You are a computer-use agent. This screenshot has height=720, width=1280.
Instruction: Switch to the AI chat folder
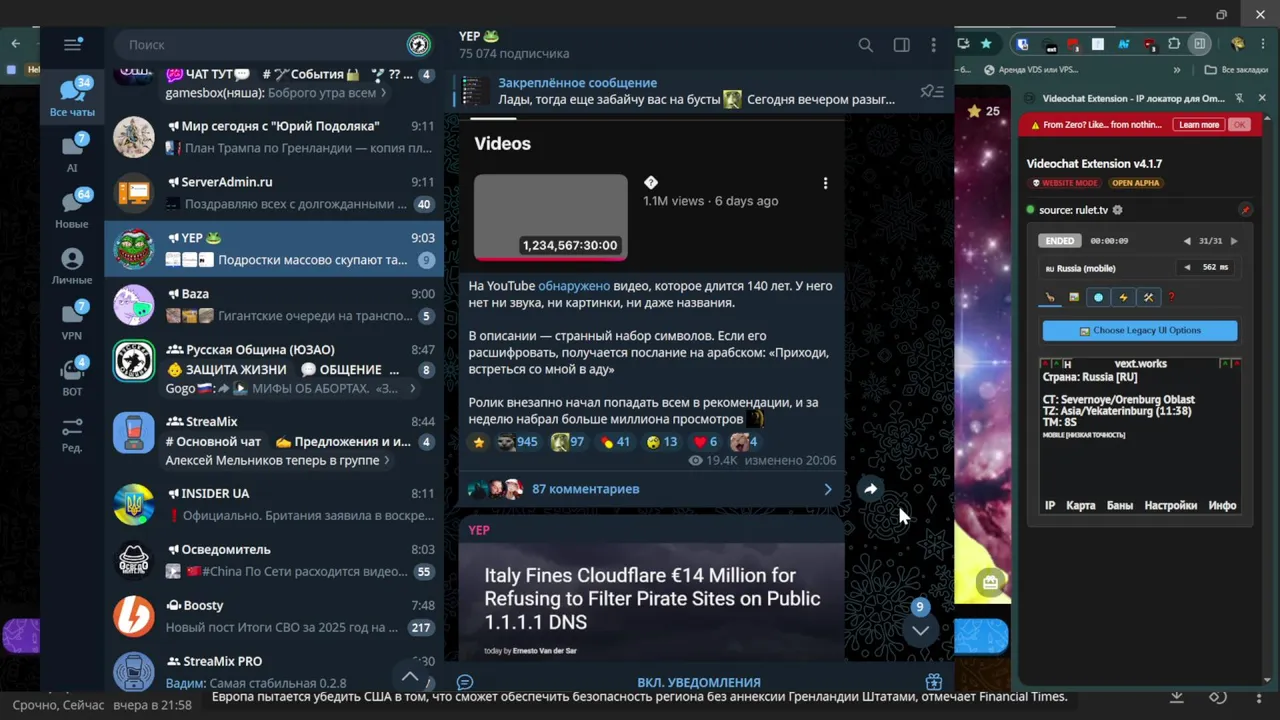click(72, 153)
